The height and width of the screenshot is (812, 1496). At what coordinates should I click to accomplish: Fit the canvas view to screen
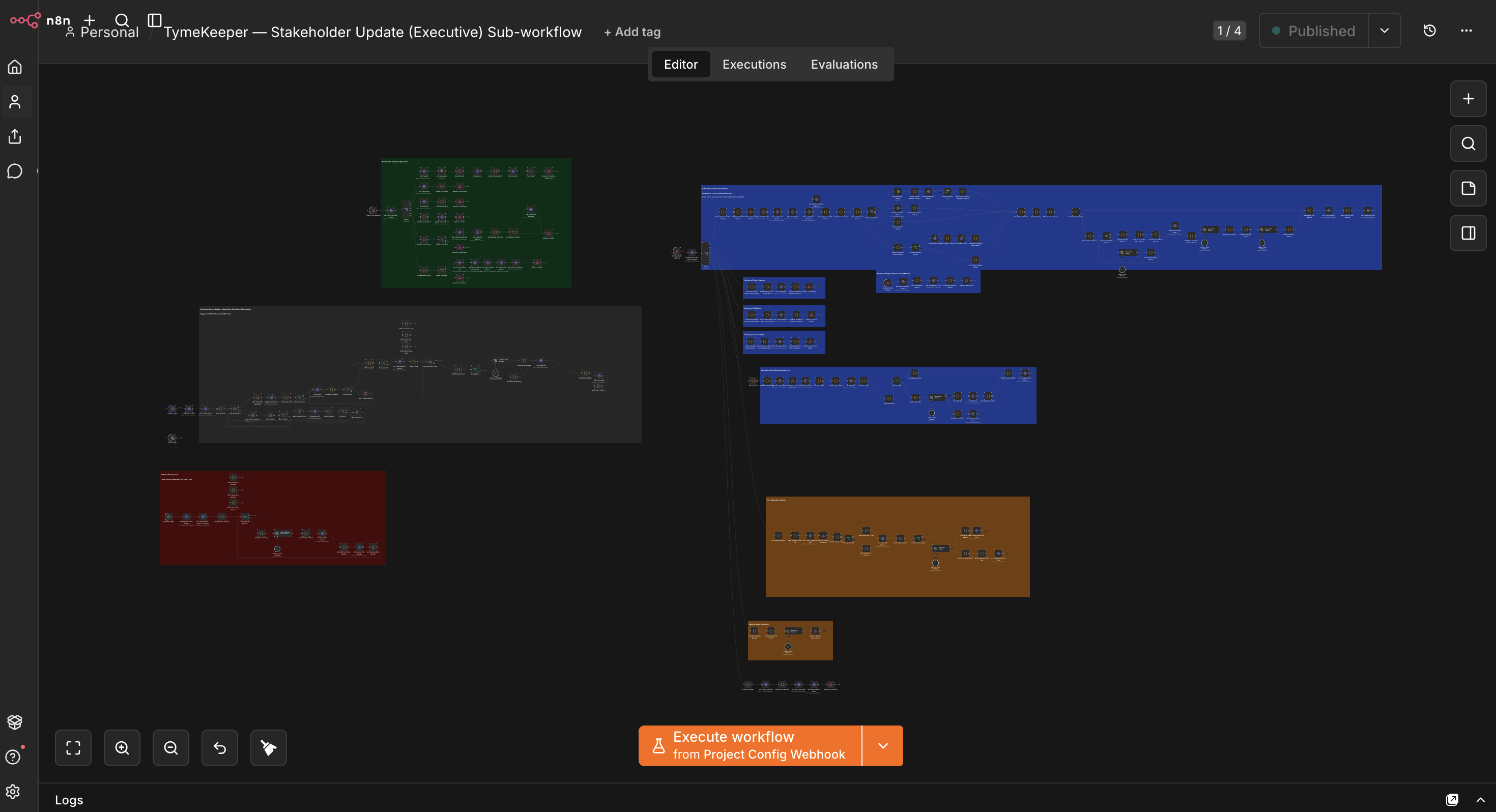pyautogui.click(x=73, y=747)
